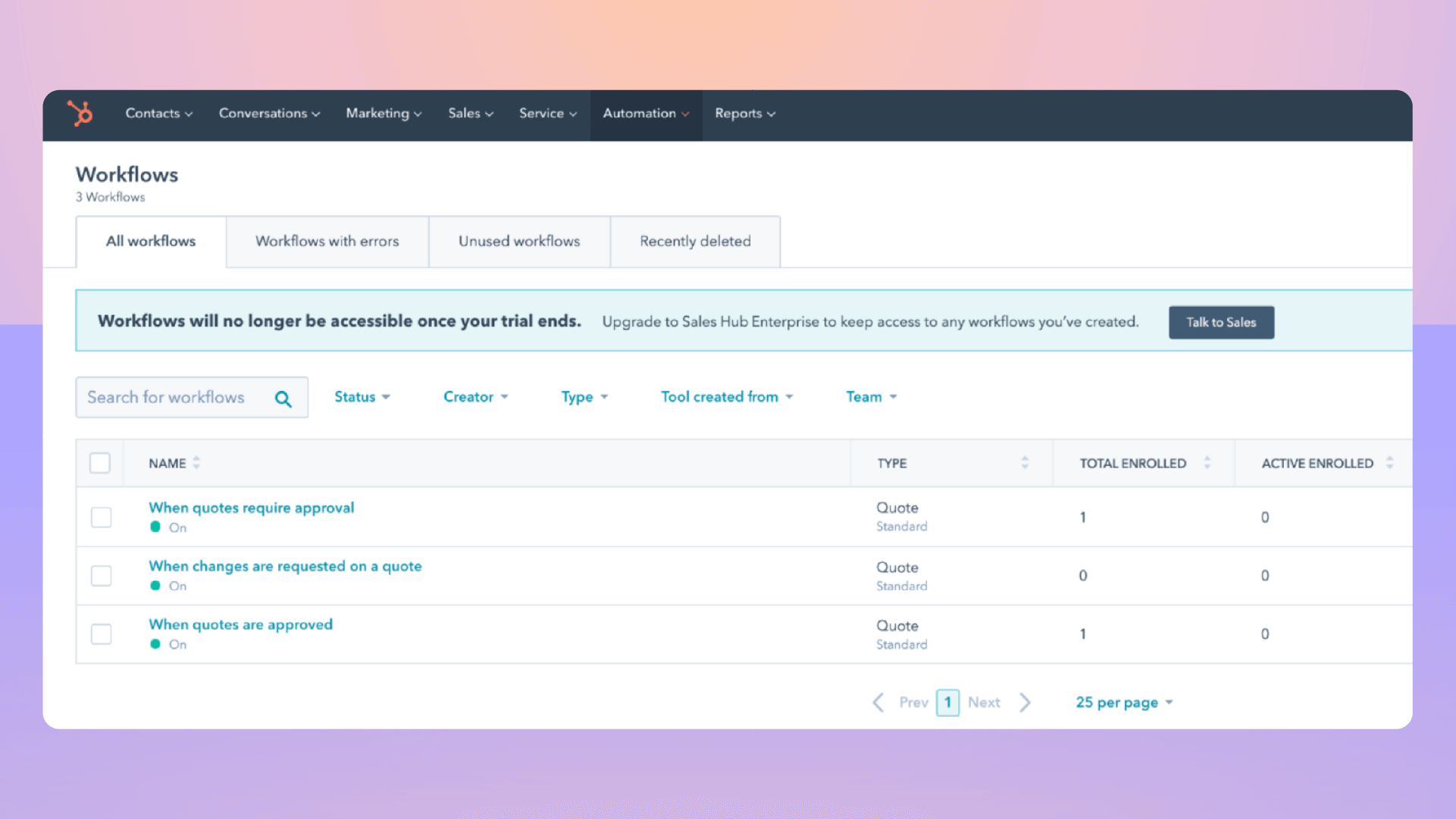Open the Contacts navigation menu
Image resolution: width=1456 pixels, height=819 pixels.
click(x=156, y=113)
